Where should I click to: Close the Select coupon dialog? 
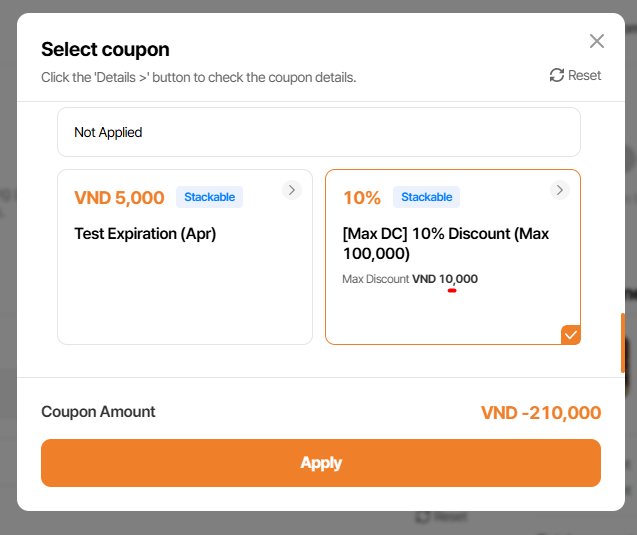tap(597, 41)
